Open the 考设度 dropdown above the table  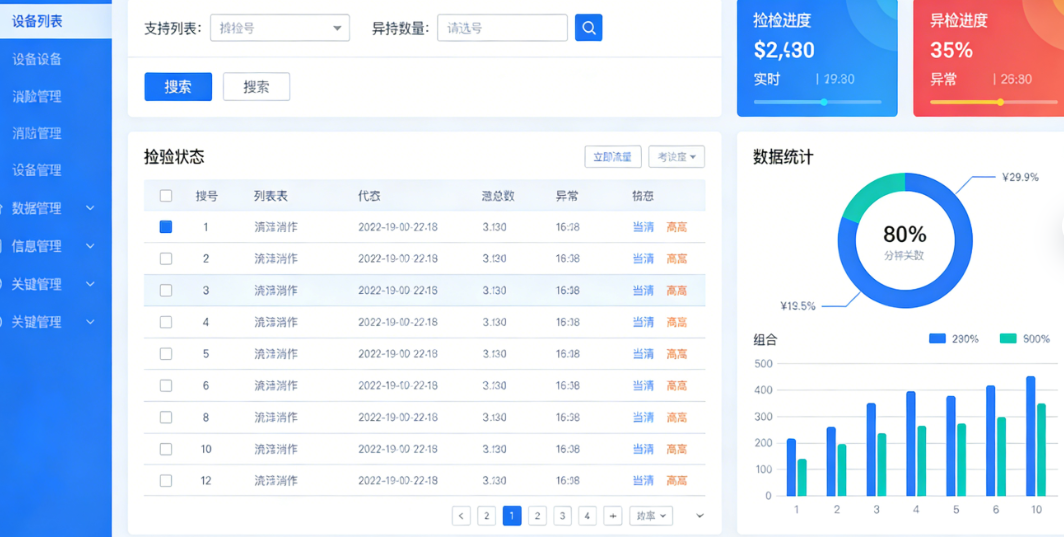click(677, 157)
